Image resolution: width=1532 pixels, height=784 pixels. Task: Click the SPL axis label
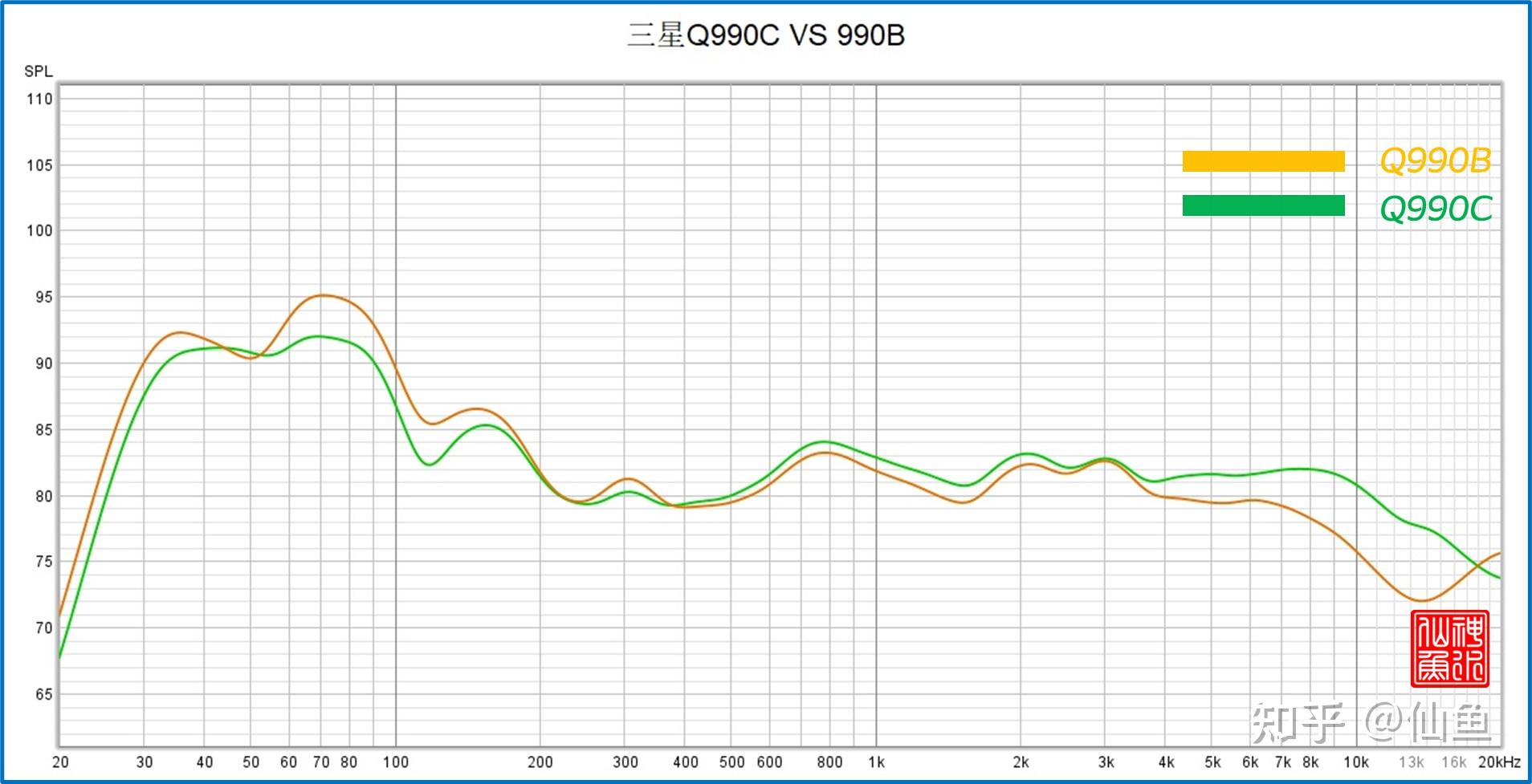coord(39,71)
